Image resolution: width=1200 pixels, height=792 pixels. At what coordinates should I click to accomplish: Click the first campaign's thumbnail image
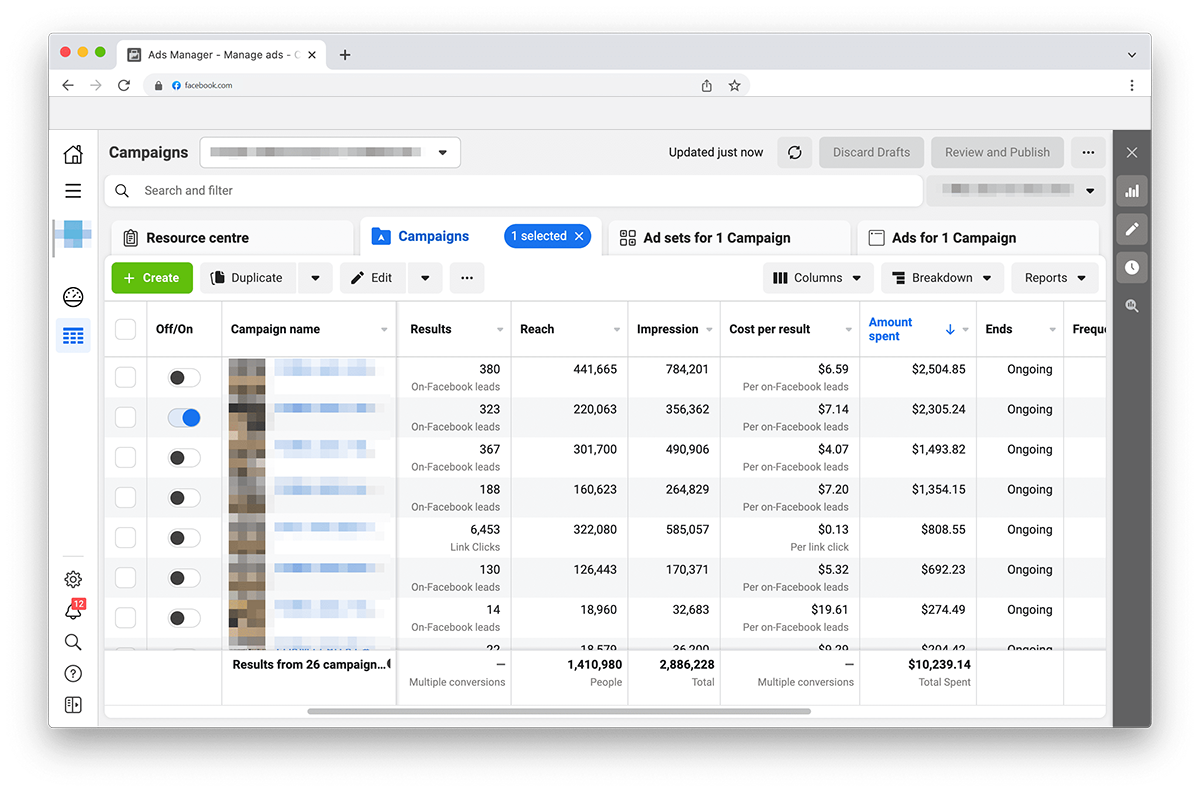[x=247, y=377]
